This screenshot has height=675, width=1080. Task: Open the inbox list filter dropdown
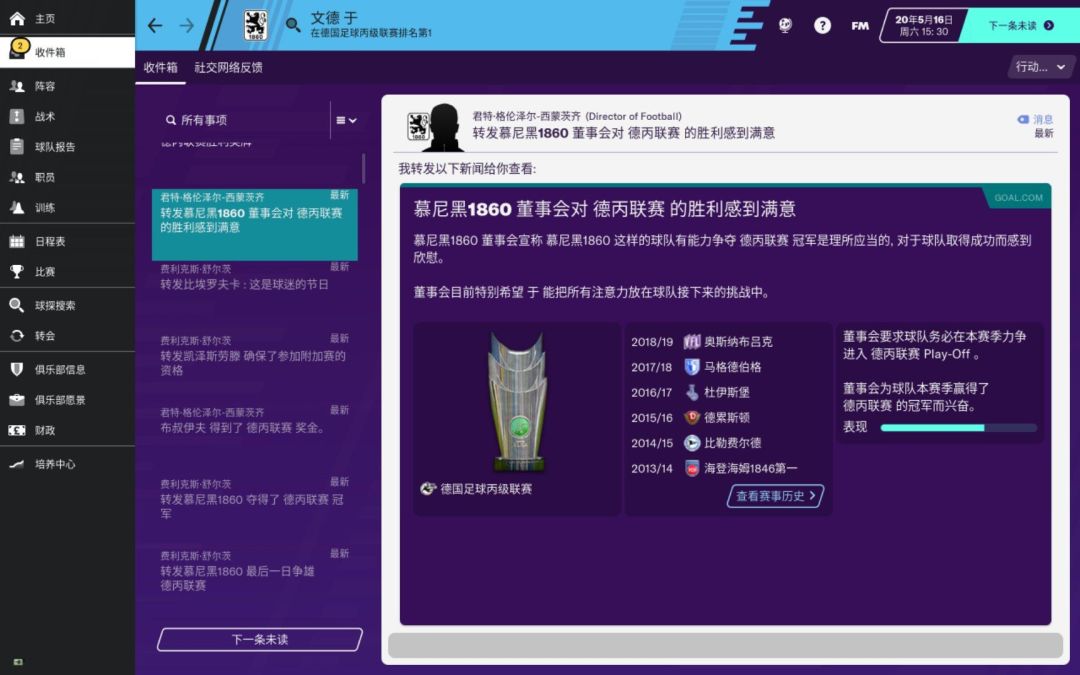346,121
